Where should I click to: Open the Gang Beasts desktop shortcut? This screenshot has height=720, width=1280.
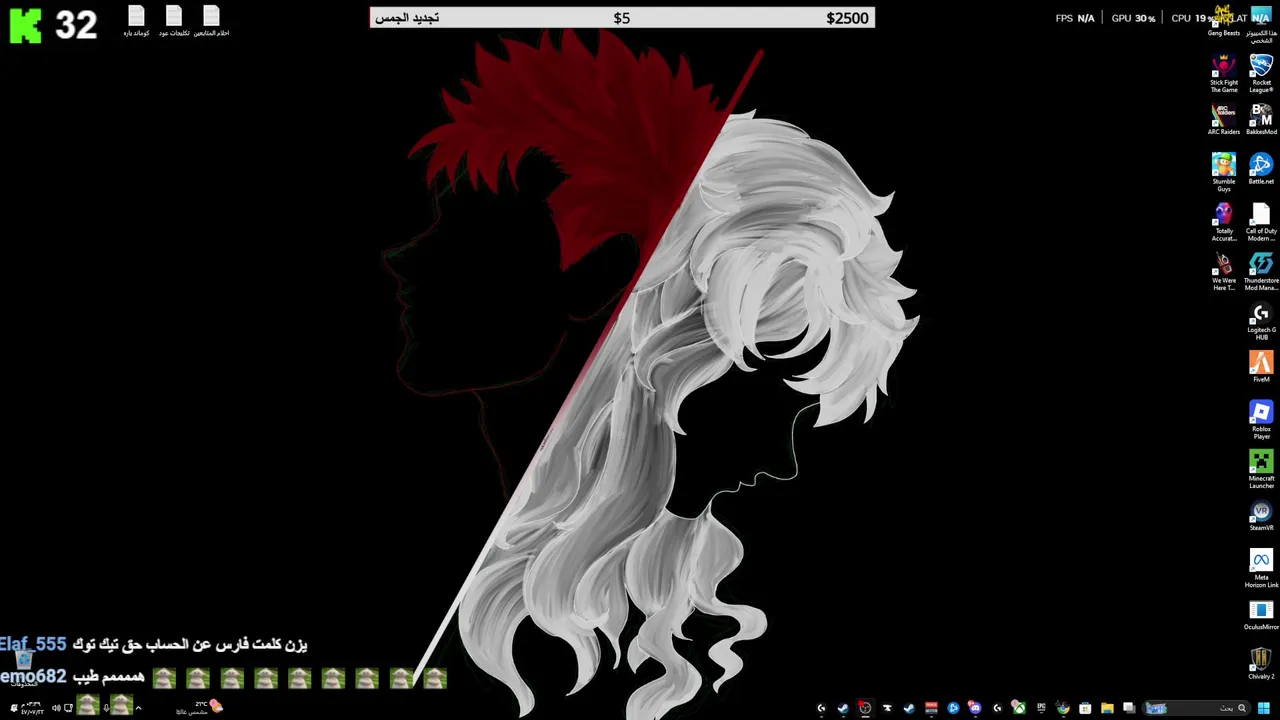point(1223,21)
